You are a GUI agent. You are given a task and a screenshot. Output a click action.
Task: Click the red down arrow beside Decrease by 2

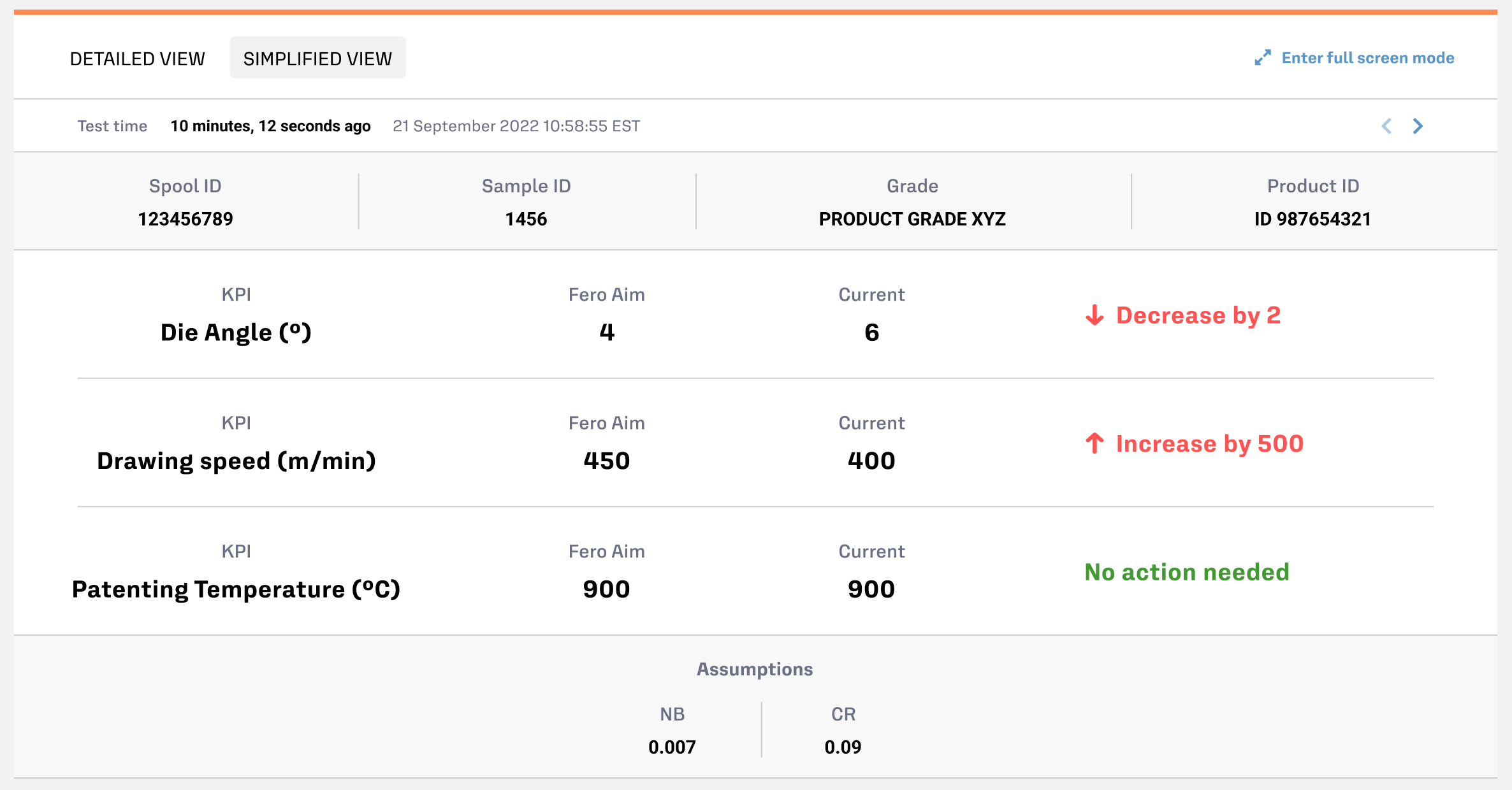[1094, 315]
